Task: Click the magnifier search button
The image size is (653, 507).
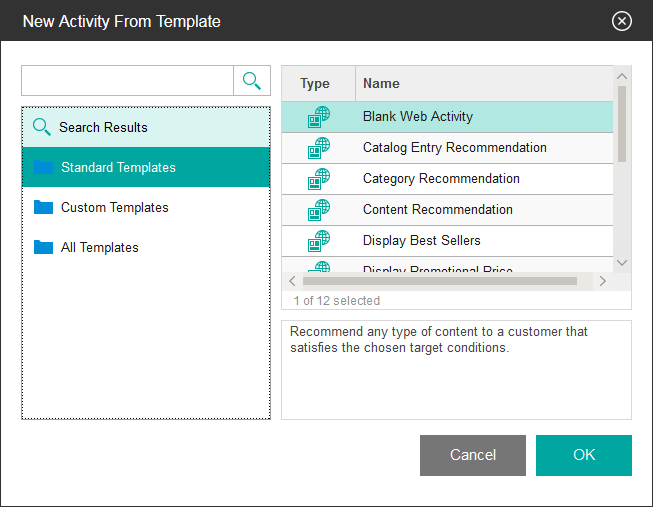Action: [252, 81]
